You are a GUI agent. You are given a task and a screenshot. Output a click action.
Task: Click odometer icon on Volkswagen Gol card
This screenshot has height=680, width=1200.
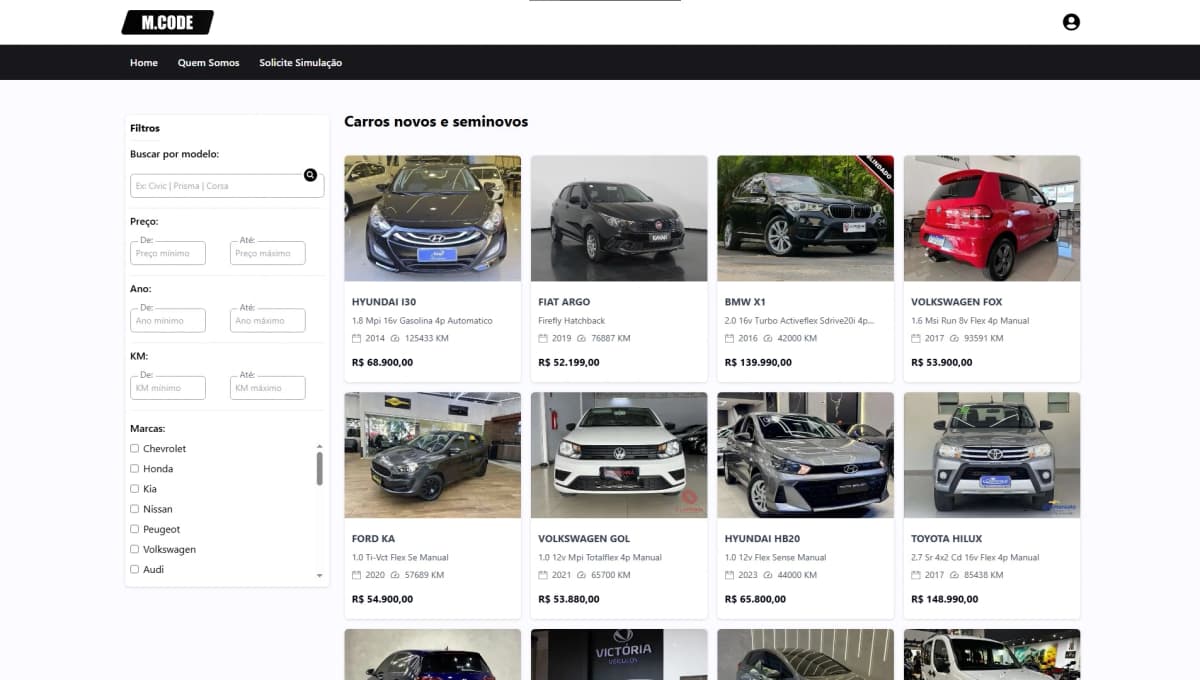pos(582,575)
